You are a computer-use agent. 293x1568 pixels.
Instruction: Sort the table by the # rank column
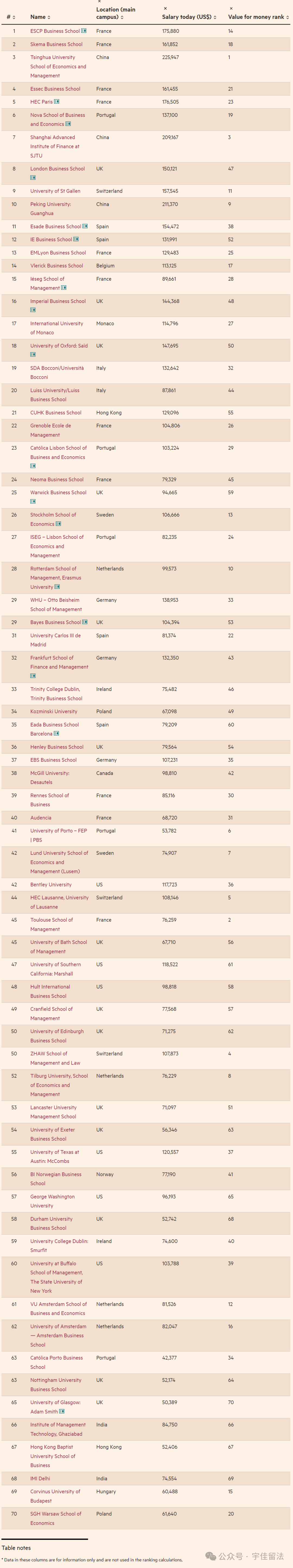pos(11,17)
